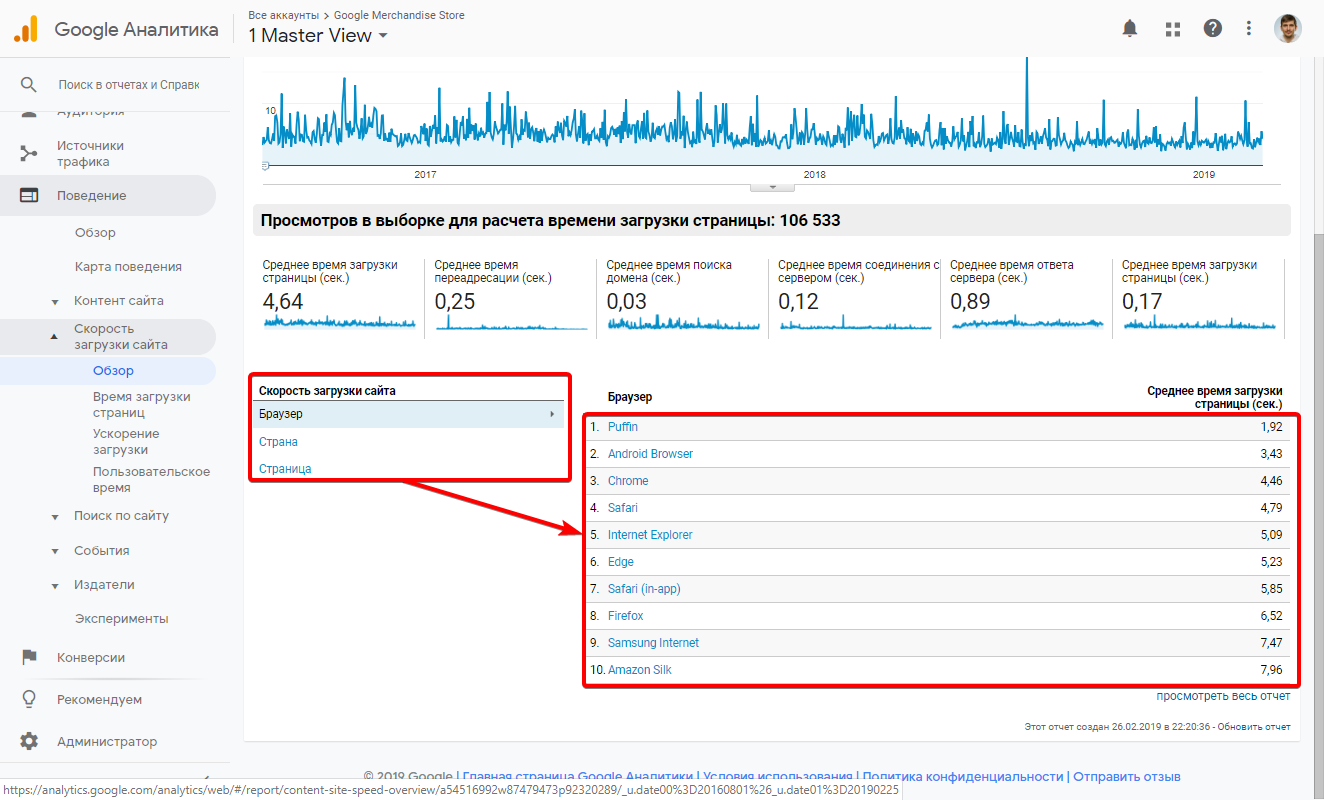
Task: Click the timeline range handle under chart
Action: [771, 186]
